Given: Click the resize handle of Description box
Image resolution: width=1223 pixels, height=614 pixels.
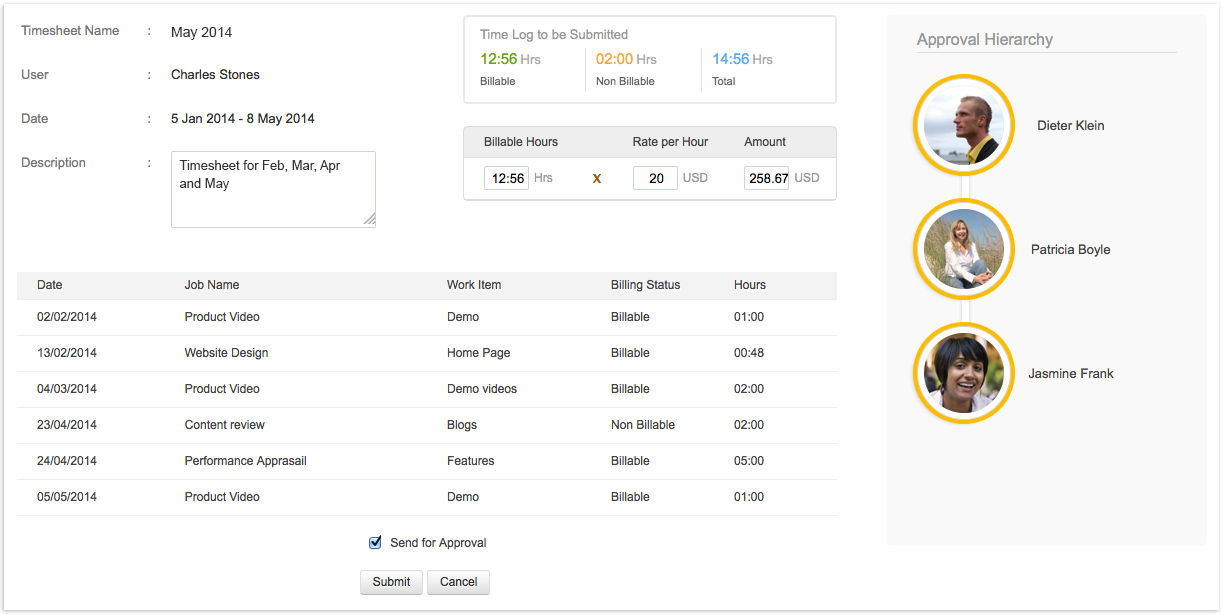Looking at the screenshot, I should [x=369, y=220].
